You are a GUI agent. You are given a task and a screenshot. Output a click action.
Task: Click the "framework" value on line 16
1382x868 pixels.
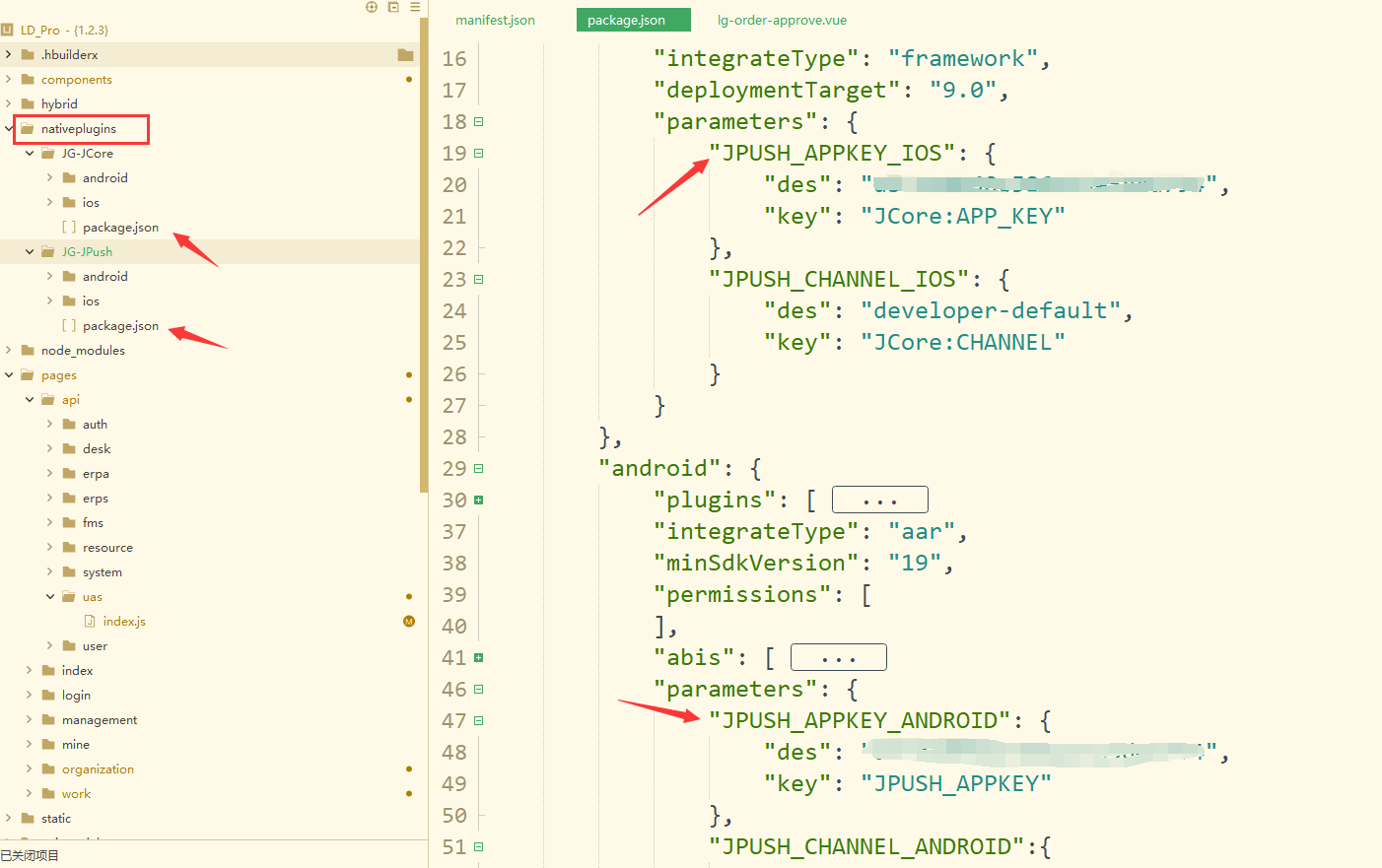963,58
